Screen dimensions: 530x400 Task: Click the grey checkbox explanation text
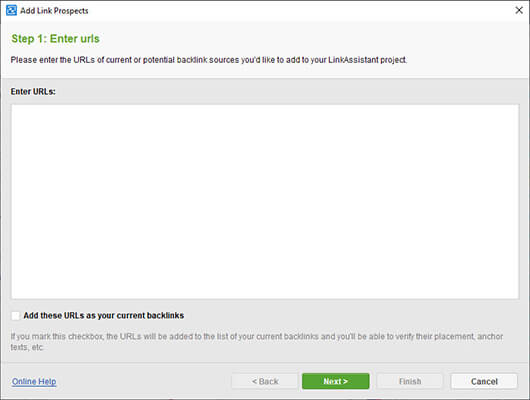(x=257, y=342)
